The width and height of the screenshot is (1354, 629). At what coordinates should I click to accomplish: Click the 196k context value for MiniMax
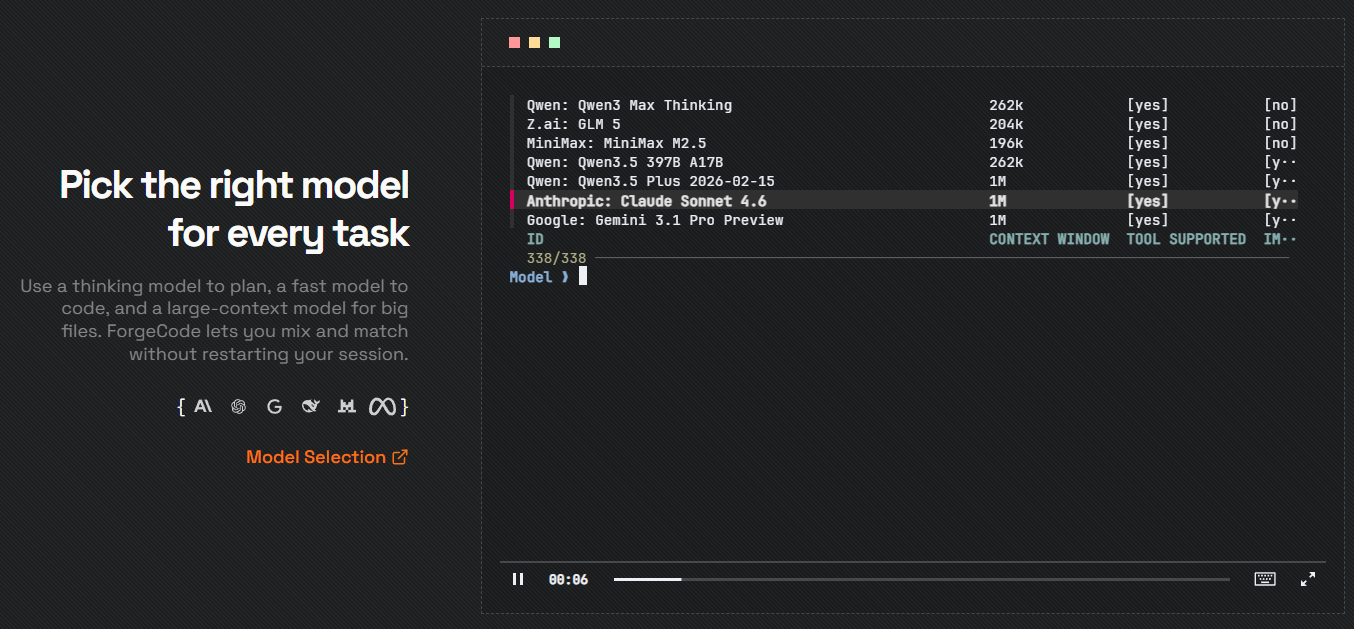[x=1006, y=143]
